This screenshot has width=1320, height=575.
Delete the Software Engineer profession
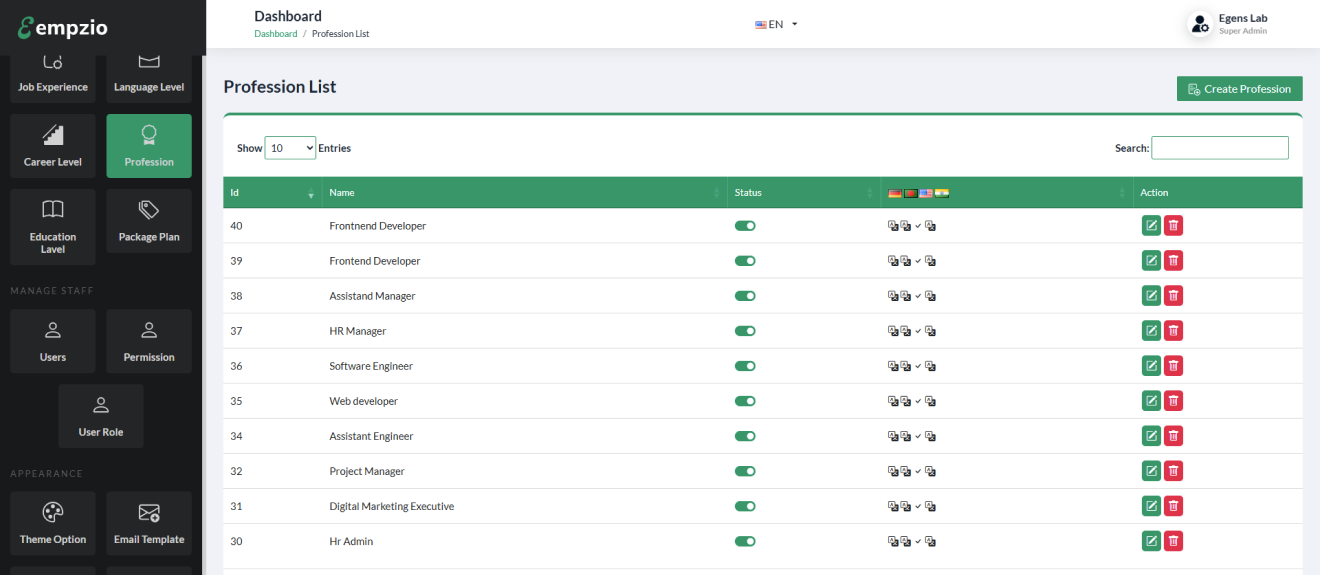click(x=1174, y=366)
